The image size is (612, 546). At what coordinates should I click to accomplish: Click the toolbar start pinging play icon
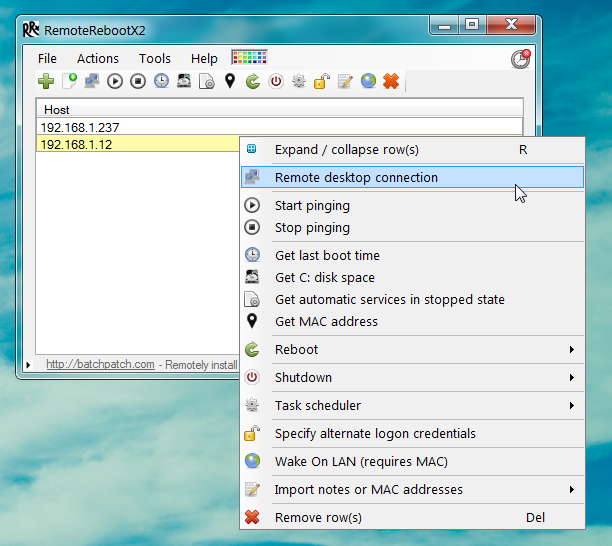tap(115, 81)
